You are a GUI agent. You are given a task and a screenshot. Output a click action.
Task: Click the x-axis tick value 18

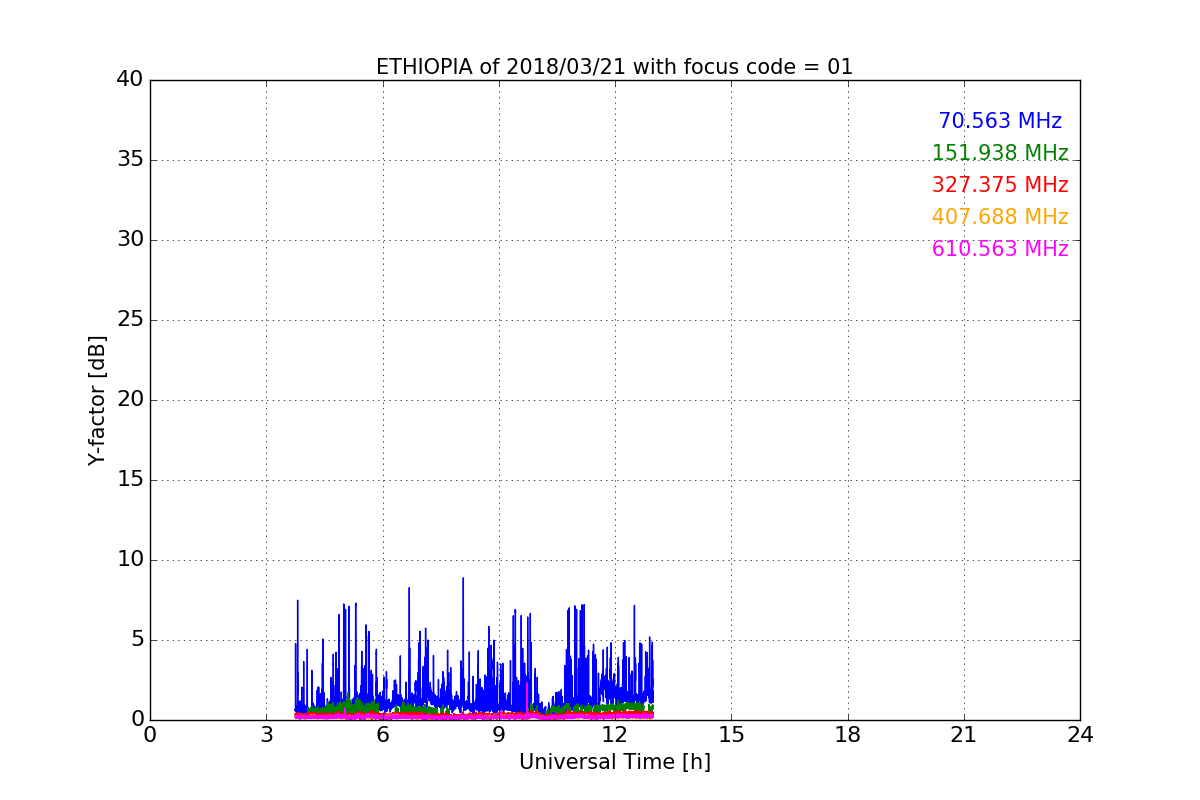(848, 734)
